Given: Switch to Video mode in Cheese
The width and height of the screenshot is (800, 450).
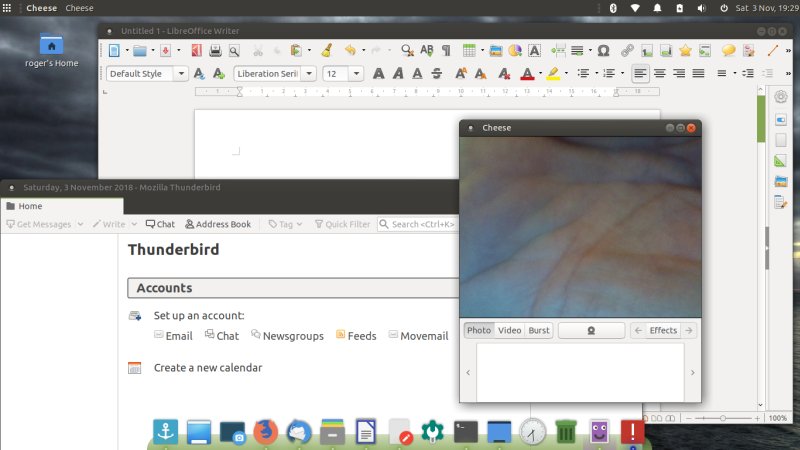Looking at the screenshot, I should click(x=509, y=330).
